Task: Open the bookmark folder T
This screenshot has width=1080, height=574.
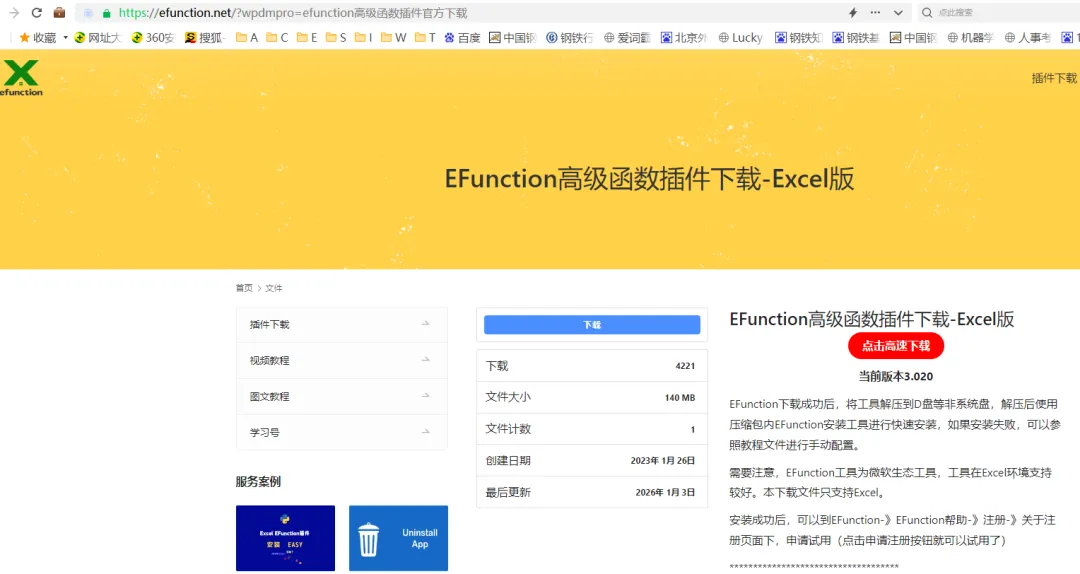Action: [x=425, y=37]
